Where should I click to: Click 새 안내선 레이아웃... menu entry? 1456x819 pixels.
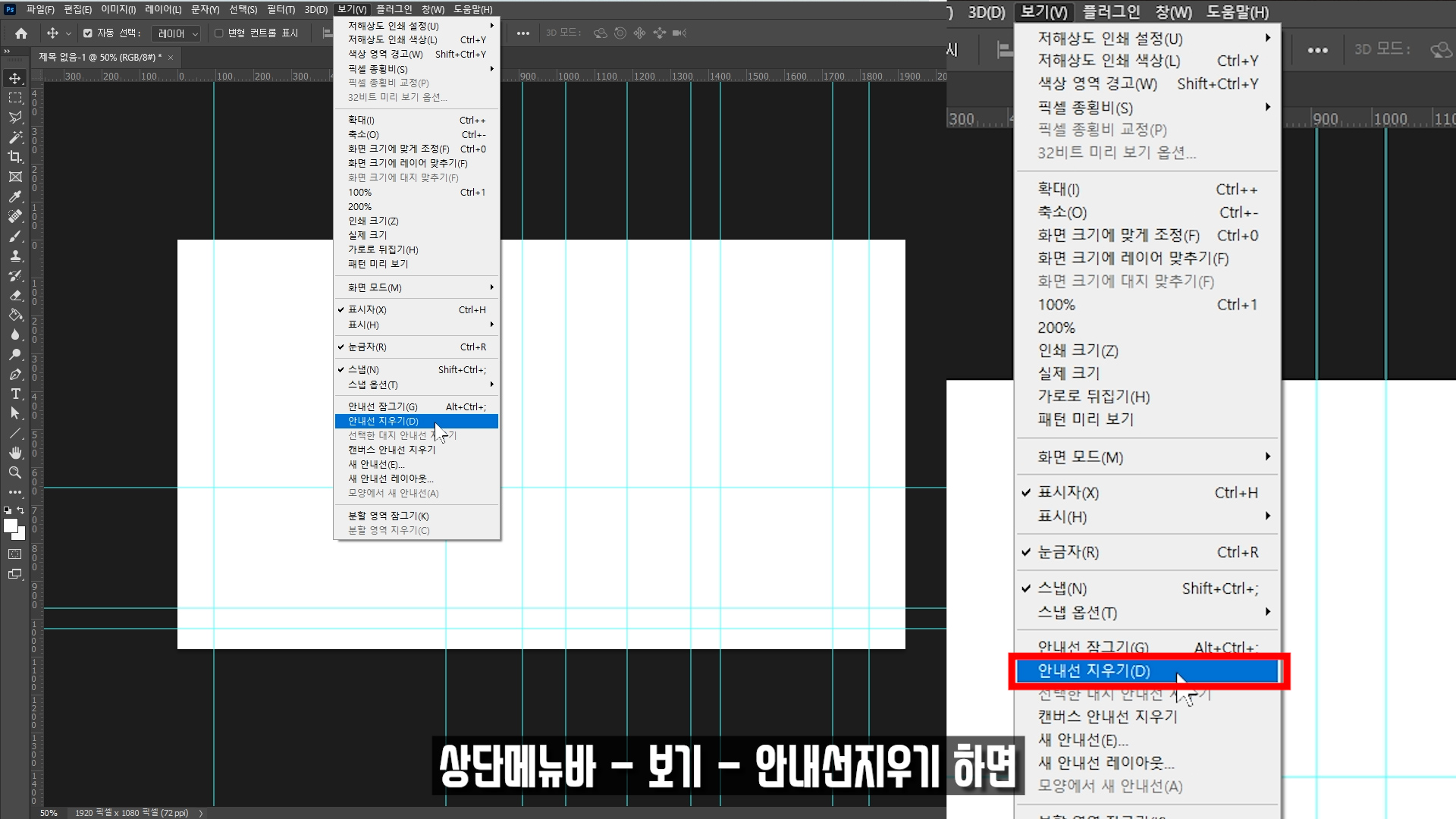(x=391, y=479)
